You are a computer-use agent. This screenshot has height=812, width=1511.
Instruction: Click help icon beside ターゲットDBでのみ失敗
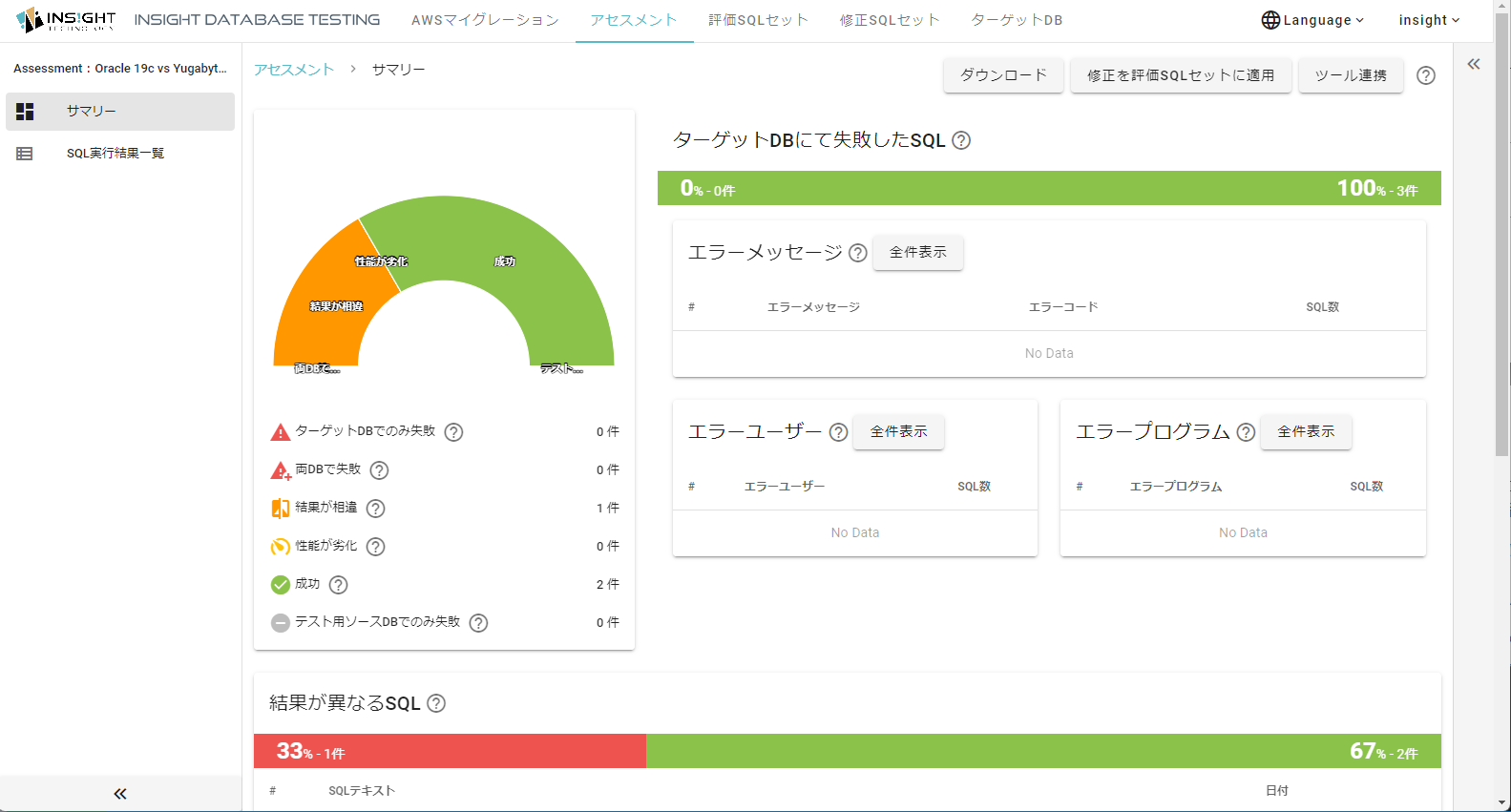click(x=454, y=432)
